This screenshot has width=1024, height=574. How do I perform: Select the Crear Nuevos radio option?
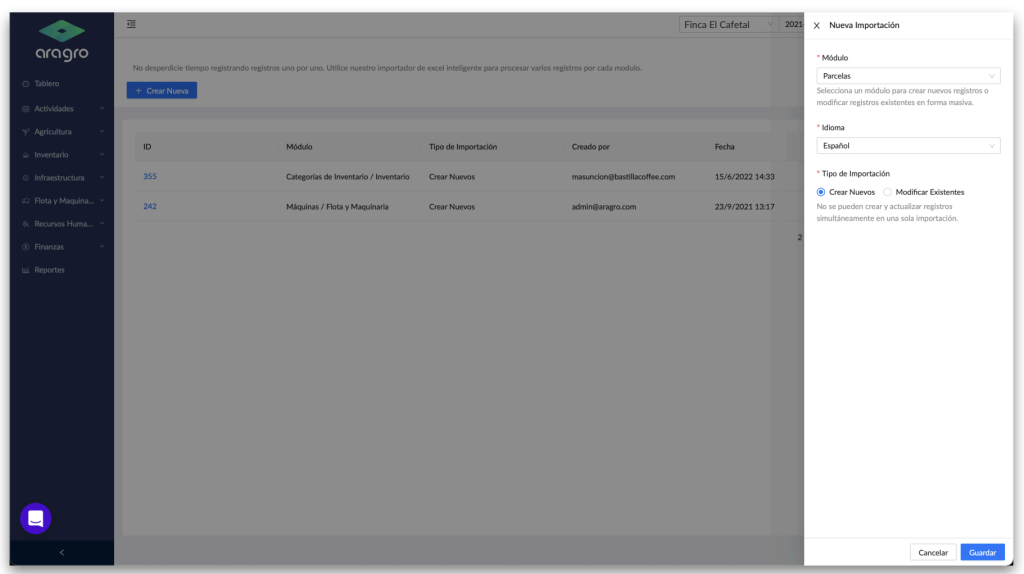(x=821, y=192)
